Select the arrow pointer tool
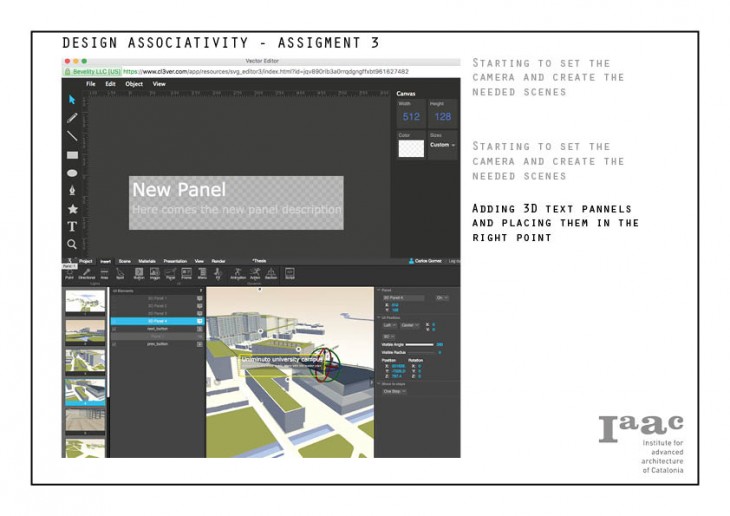730x516 pixels. [x=72, y=100]
